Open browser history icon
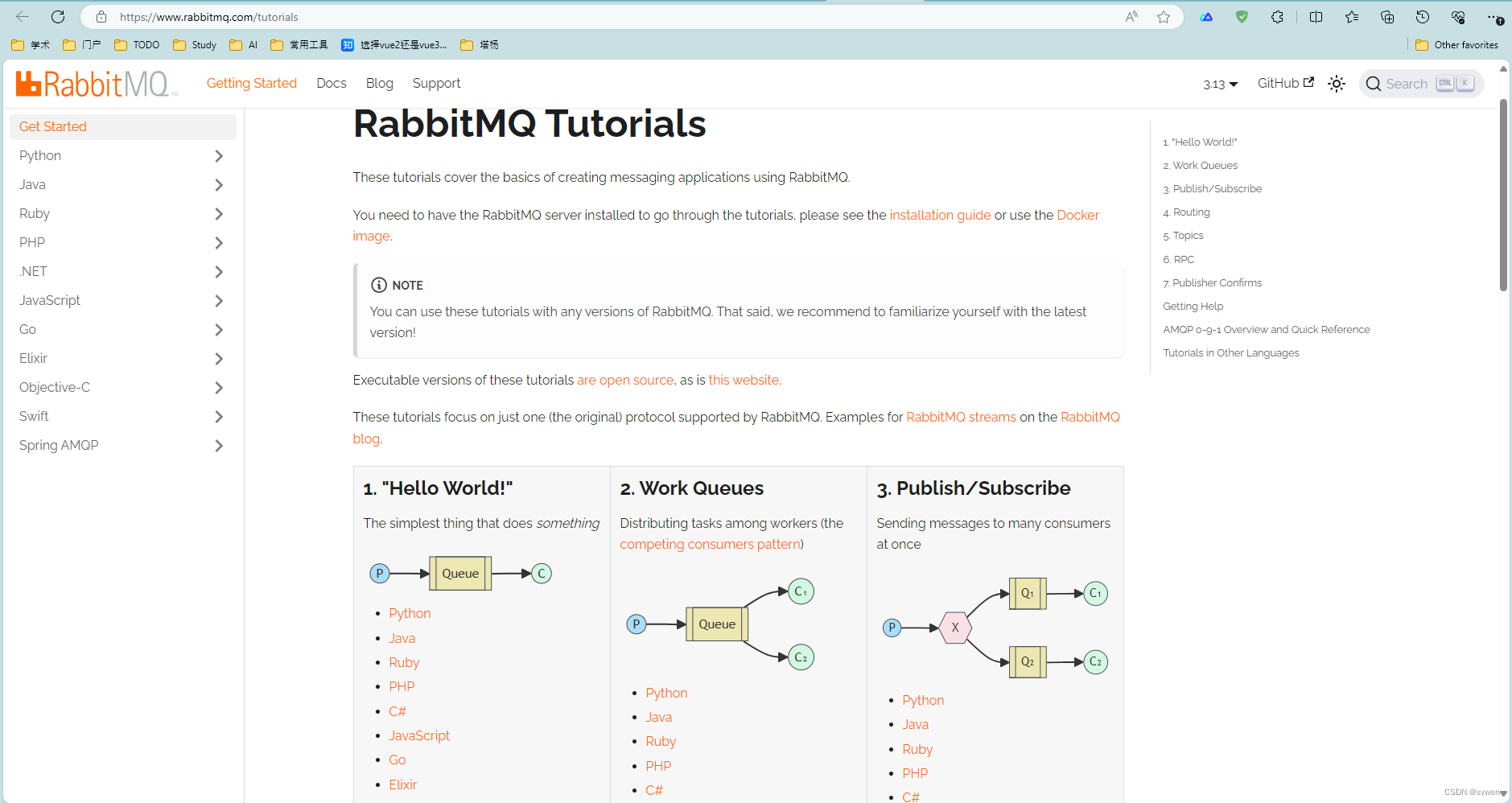This screenshot has height=803, width=1512. (1423, 16)
